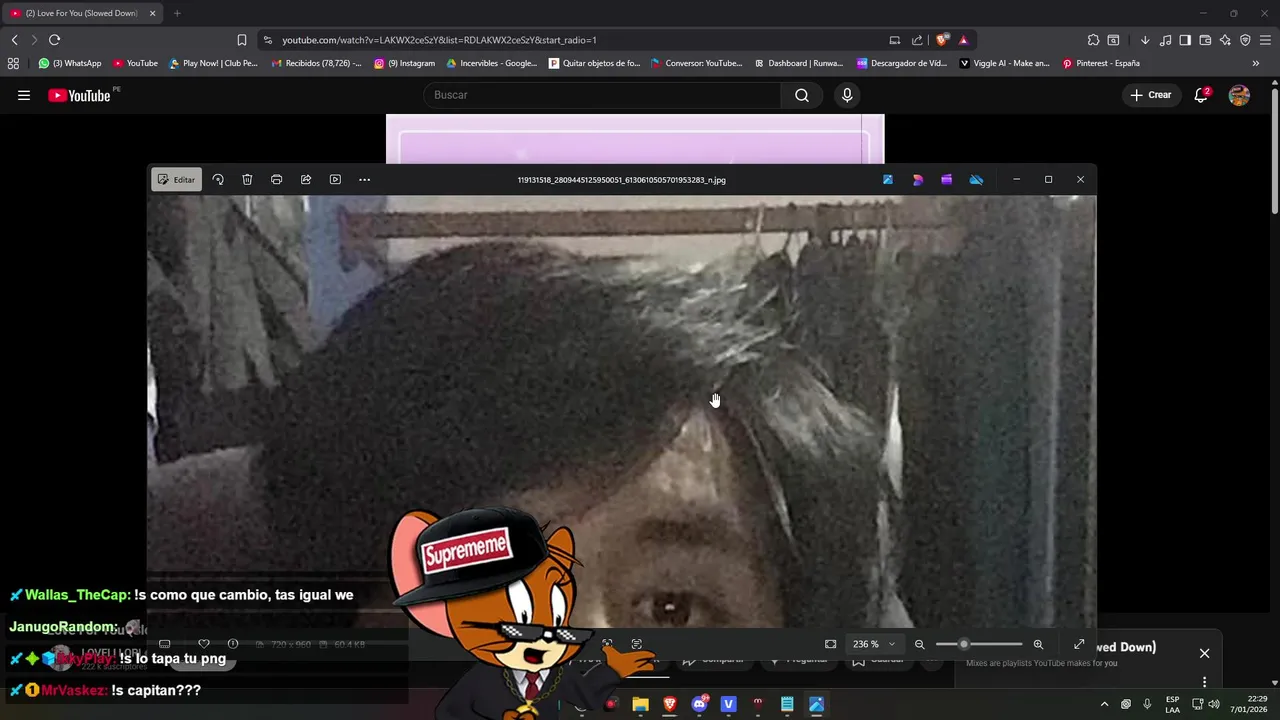Switch ESP LAA keyboard language

[x=1172, y=704]
